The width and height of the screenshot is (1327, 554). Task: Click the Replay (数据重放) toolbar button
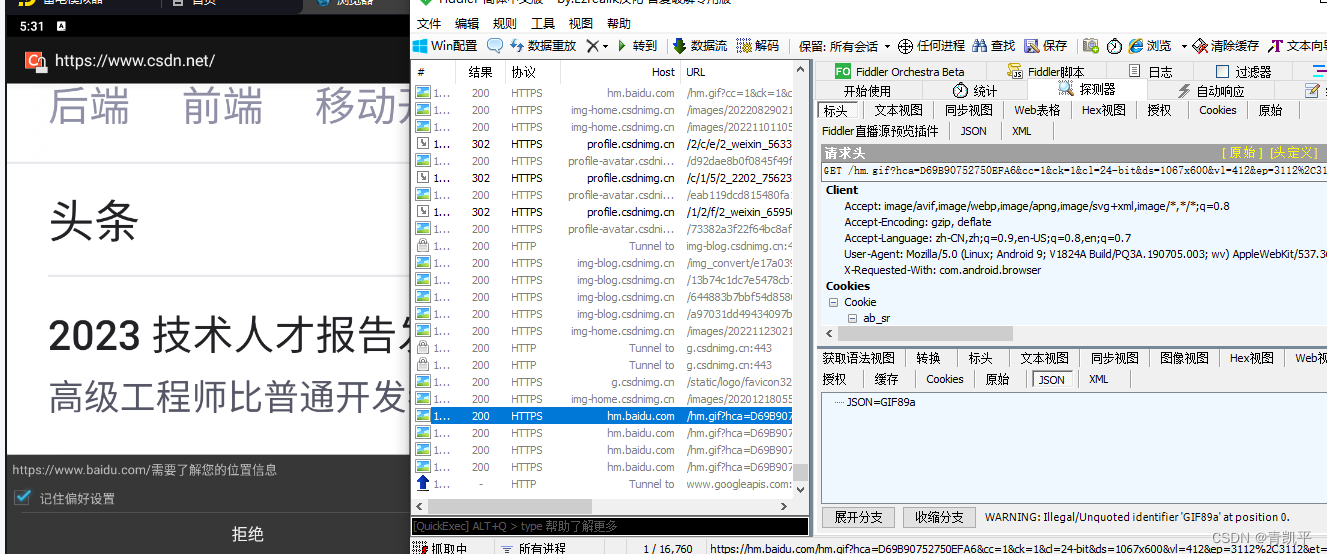click(543, 46)
